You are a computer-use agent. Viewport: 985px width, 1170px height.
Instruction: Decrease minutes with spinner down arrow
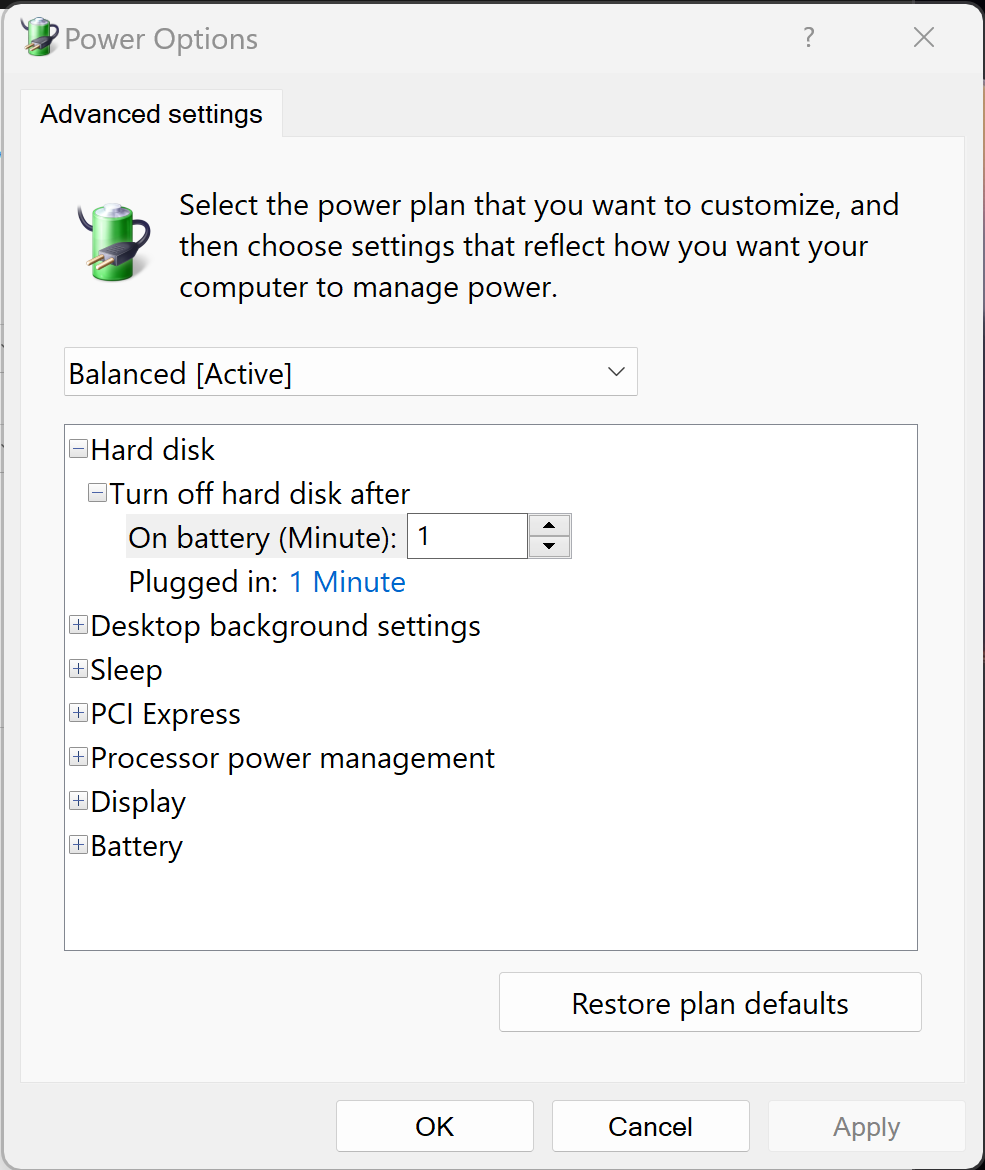[x=549, y=547]
